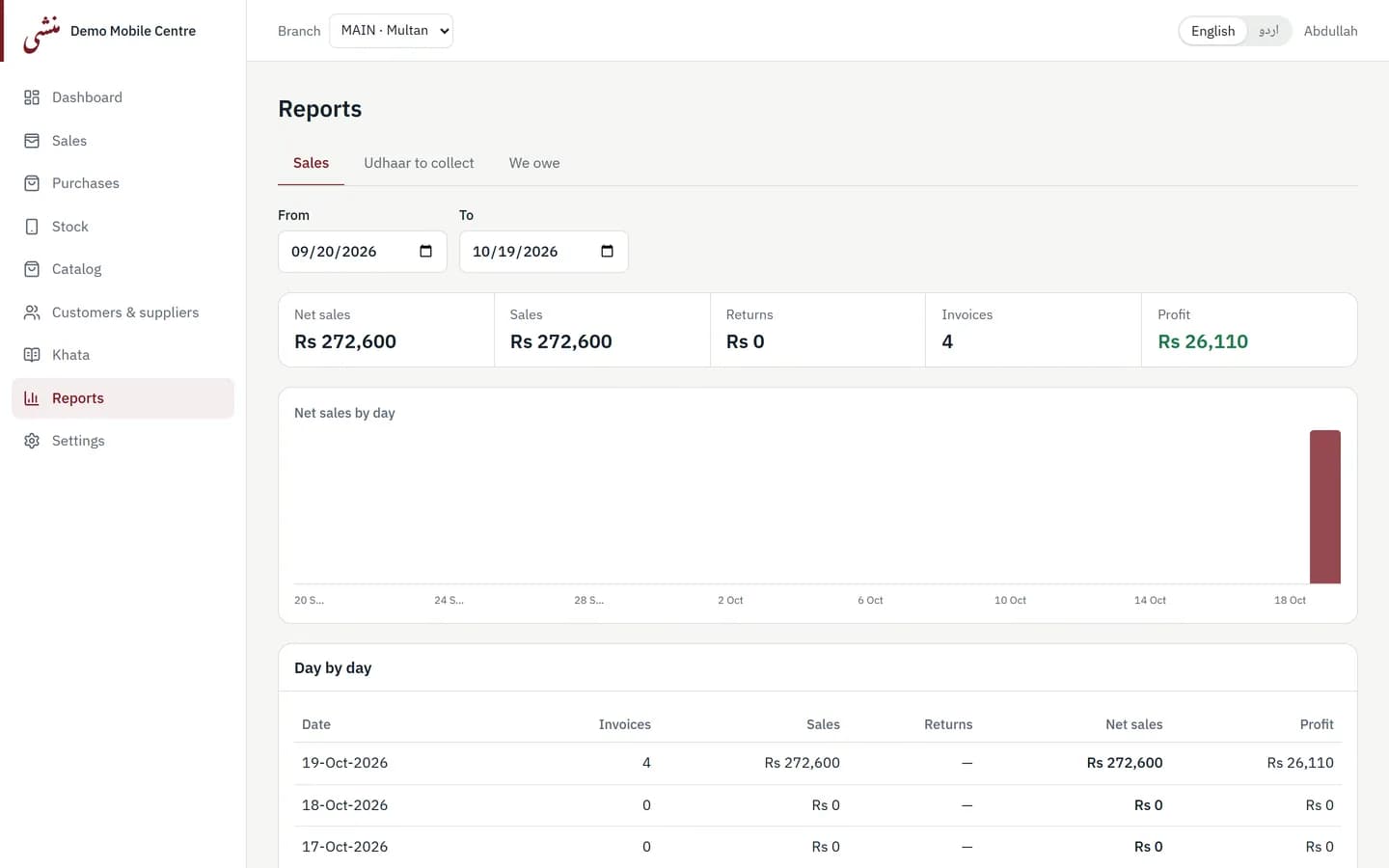Viewport: 1389px width, 868px height.
Task: Click the 10 Oct chart axis label
Action: coord(1010,600)
